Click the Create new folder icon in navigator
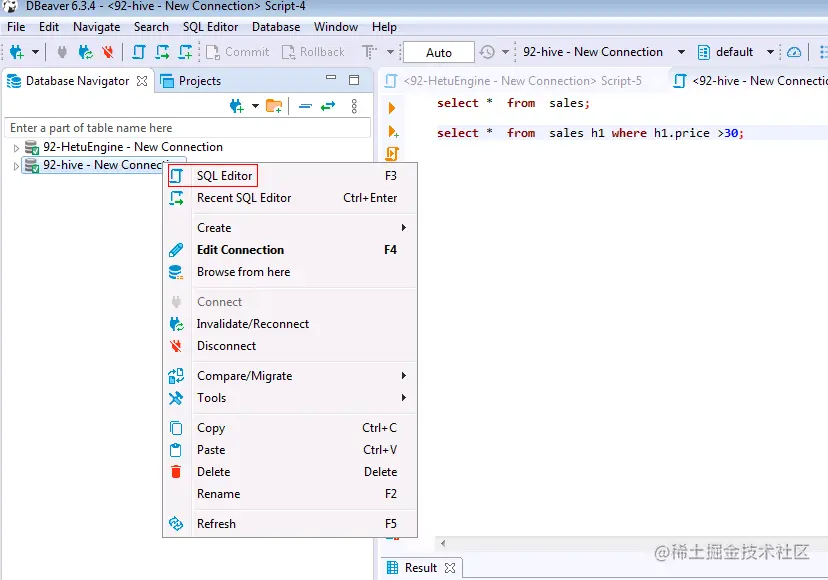The image size is (828, 580). pos(274,106)
